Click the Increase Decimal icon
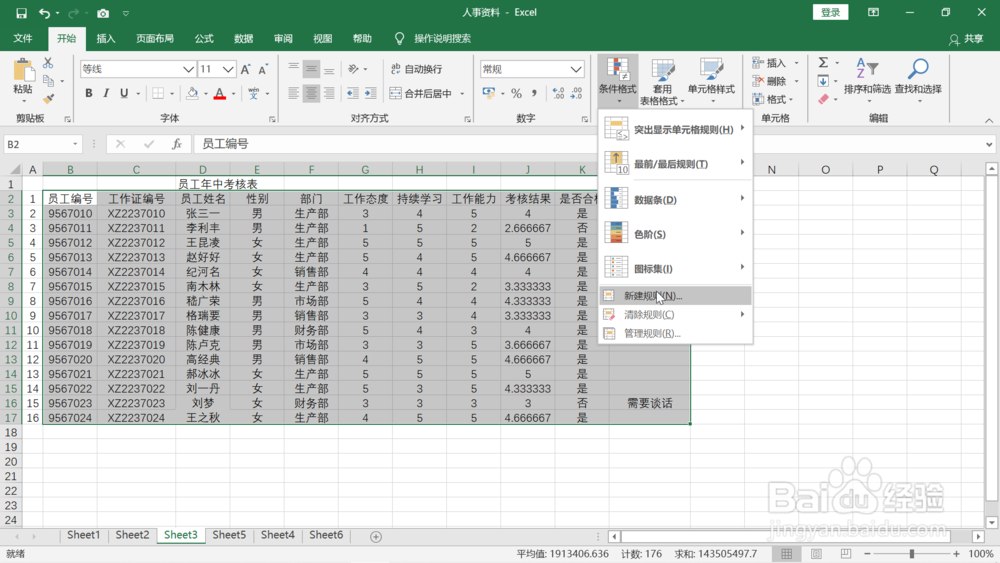The image size is (1000, 563). [x=558, y=94]
